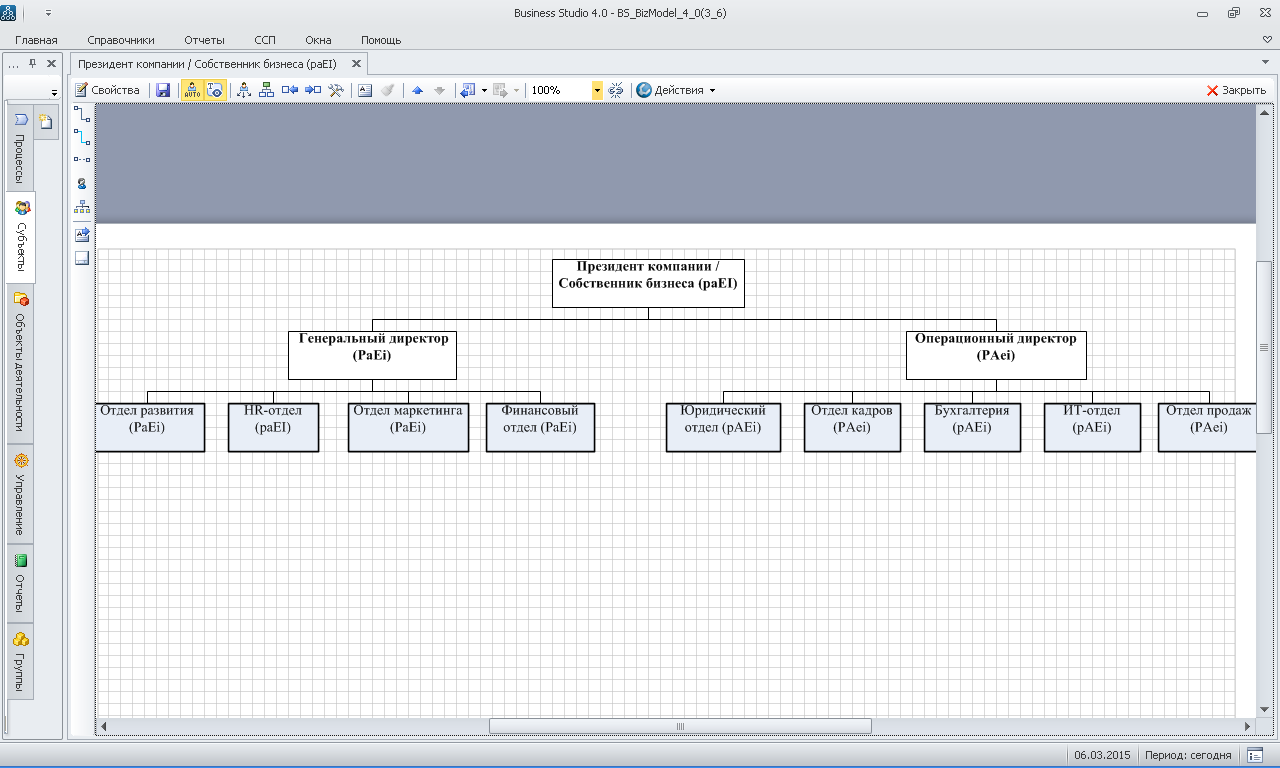Click the Закрыть close diagram button

pyautogui.click(x=1236, y=90)
